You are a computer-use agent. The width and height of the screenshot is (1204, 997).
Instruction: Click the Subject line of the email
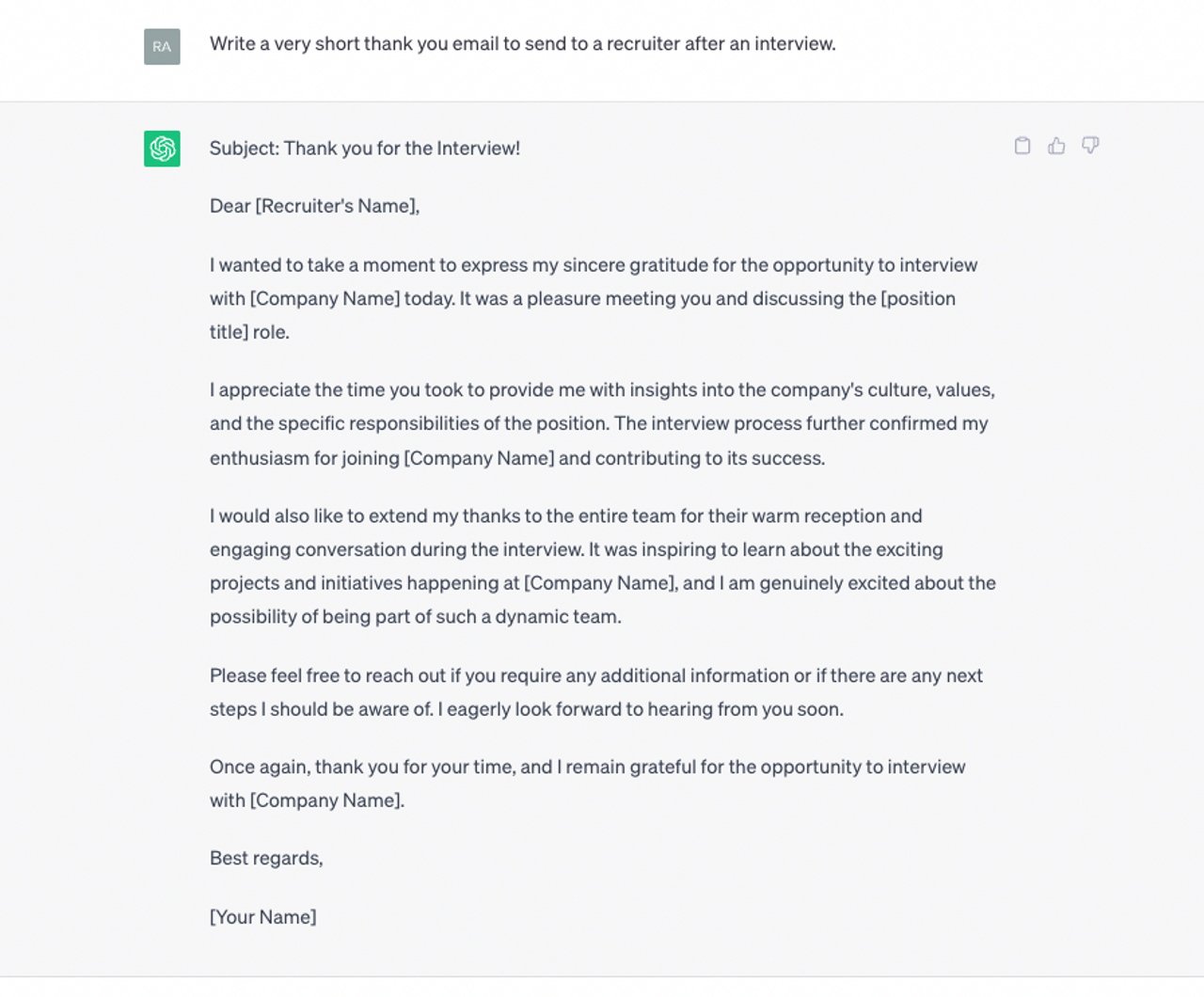[364, 148]
